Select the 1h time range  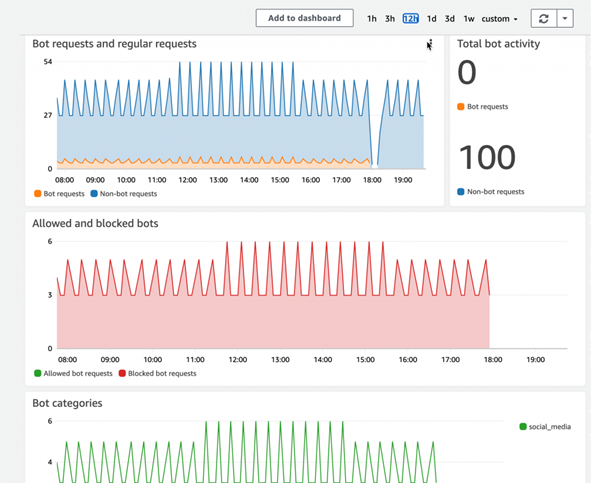point(372,18)
